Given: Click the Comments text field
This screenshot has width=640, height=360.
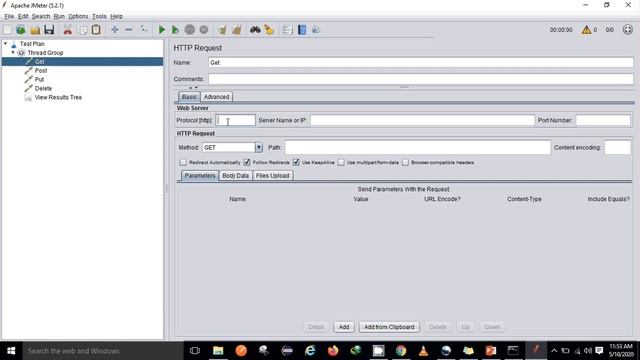Looking at the screenshot, I should pos(421,79).
